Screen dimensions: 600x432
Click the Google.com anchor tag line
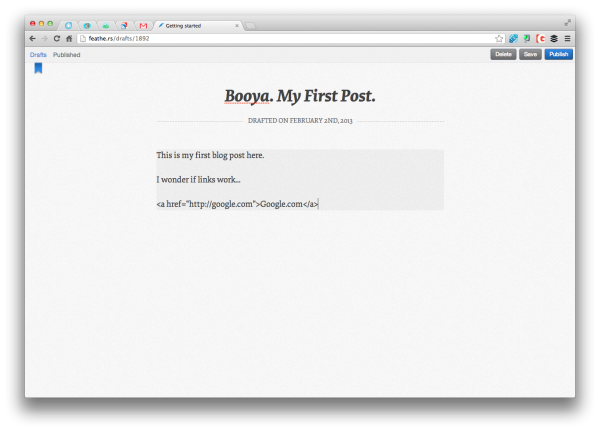click(x=237, y=204)
